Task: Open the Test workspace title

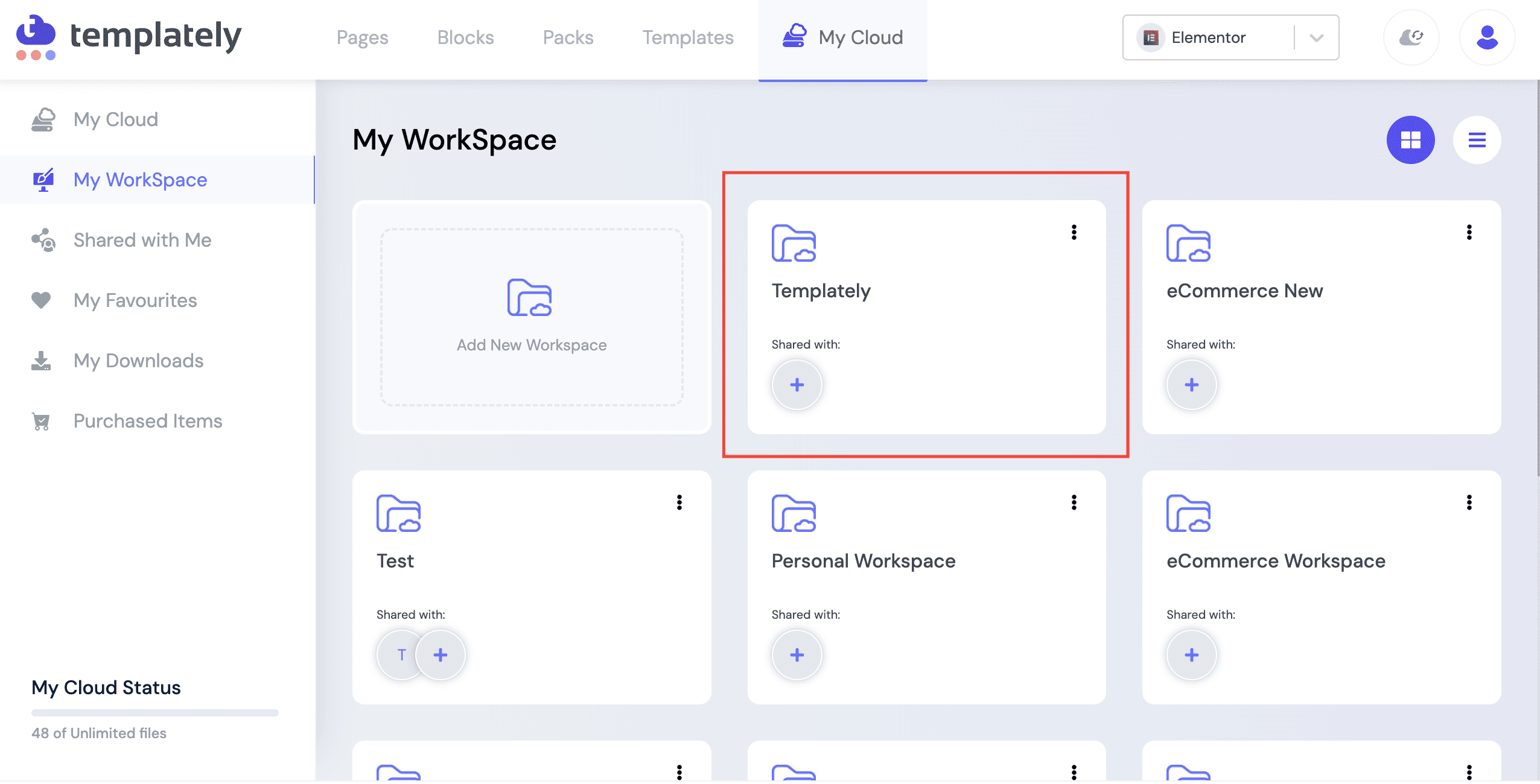Action: [395, 561]
